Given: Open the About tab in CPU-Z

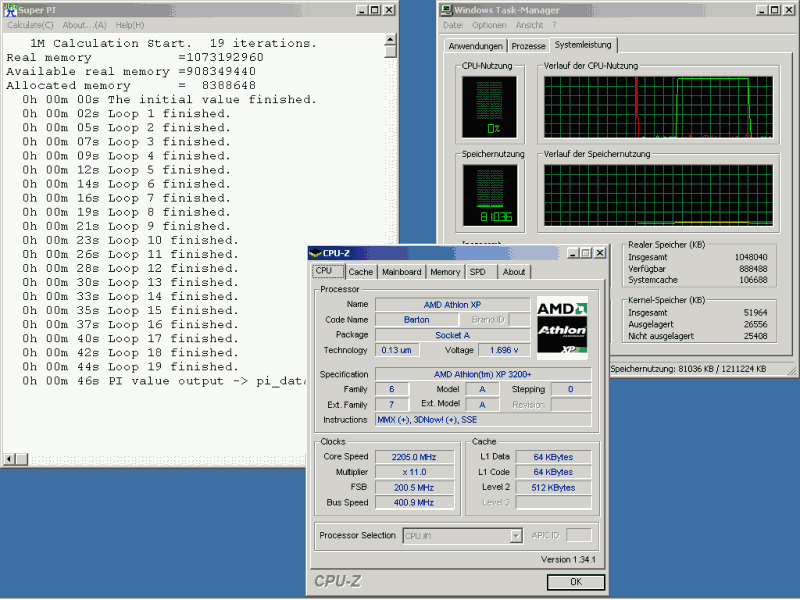Looking at the screenshot, I should pyautogui.click(x=514, y=272).
